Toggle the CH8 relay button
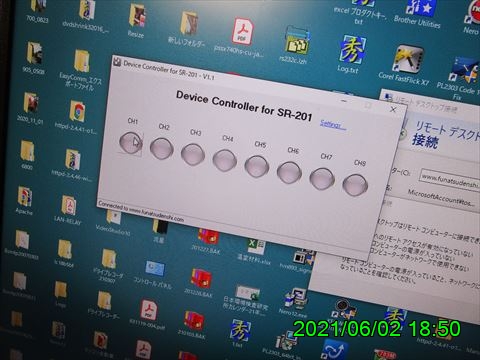This screenshot has height=360, width=480. [355, 185]
